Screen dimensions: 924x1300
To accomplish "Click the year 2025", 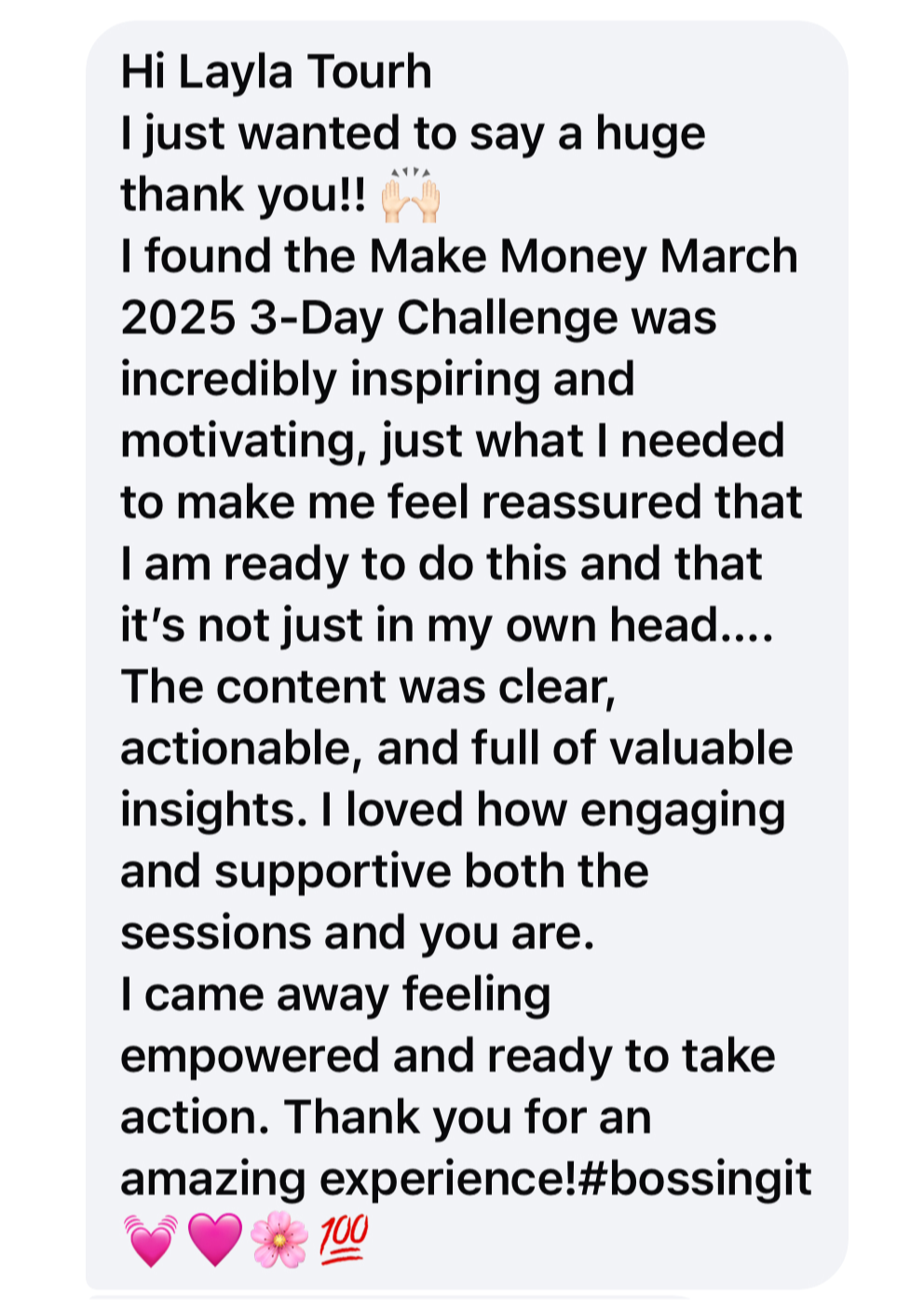I will coord(178,319).
